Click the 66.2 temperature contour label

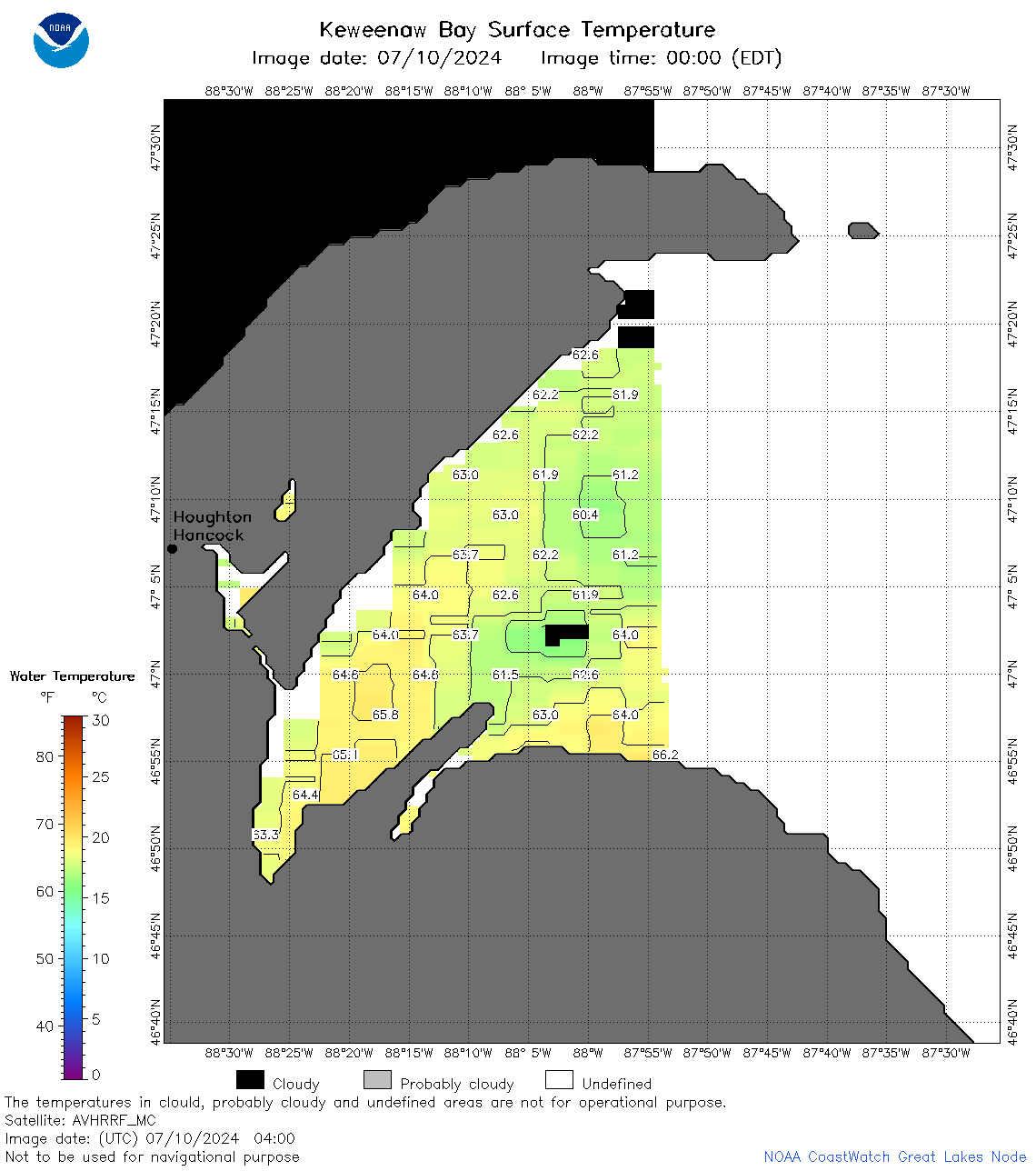[665, 755]
